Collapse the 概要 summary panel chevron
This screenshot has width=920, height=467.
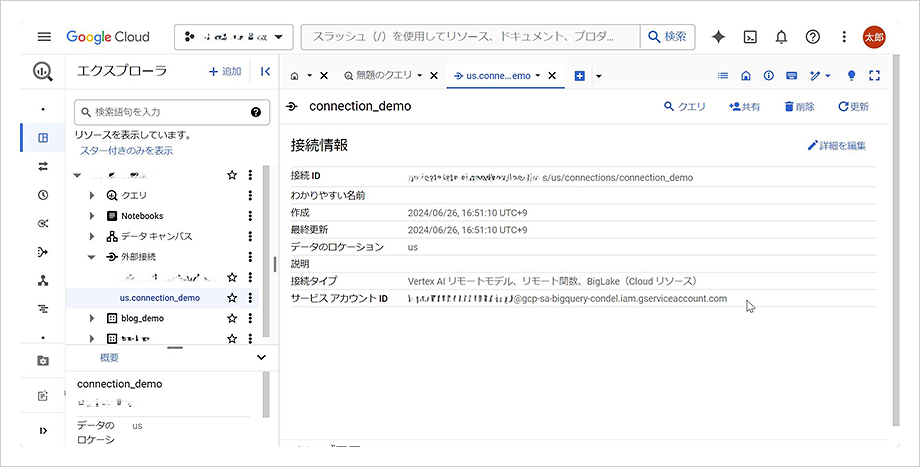(262, 357)
